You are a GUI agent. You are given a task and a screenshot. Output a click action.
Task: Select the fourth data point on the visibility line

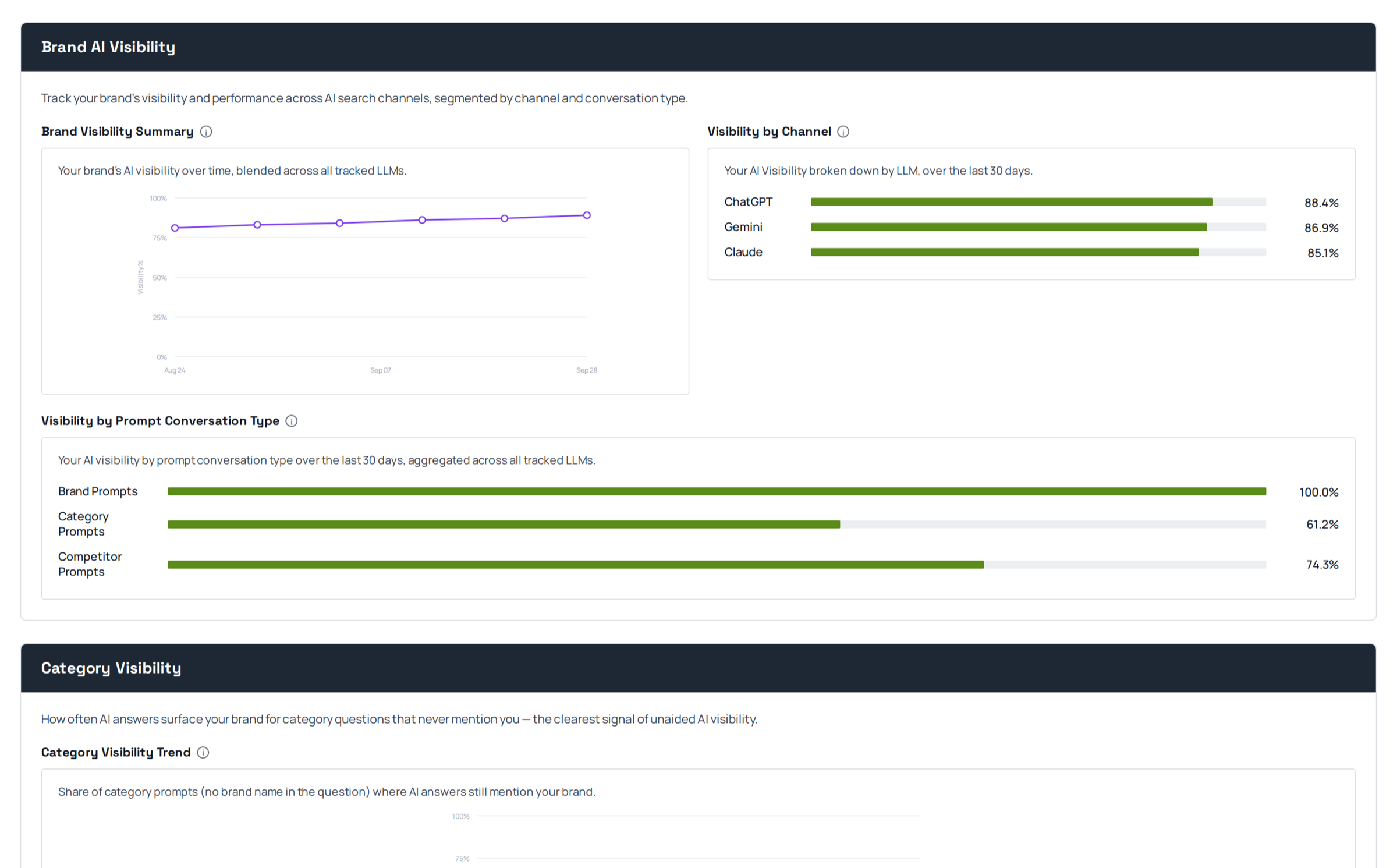422,220
